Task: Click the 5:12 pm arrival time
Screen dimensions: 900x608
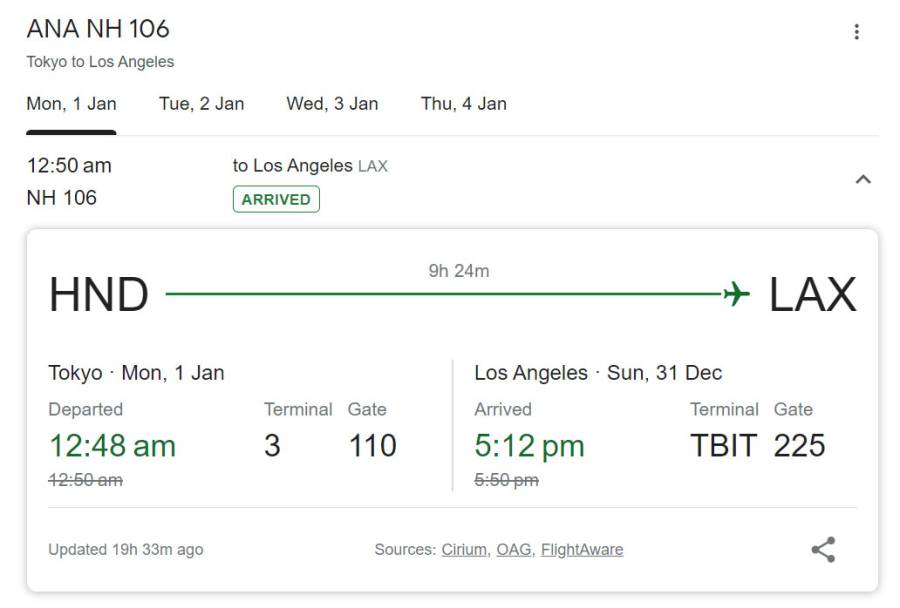Action: [x=529, y=446]
